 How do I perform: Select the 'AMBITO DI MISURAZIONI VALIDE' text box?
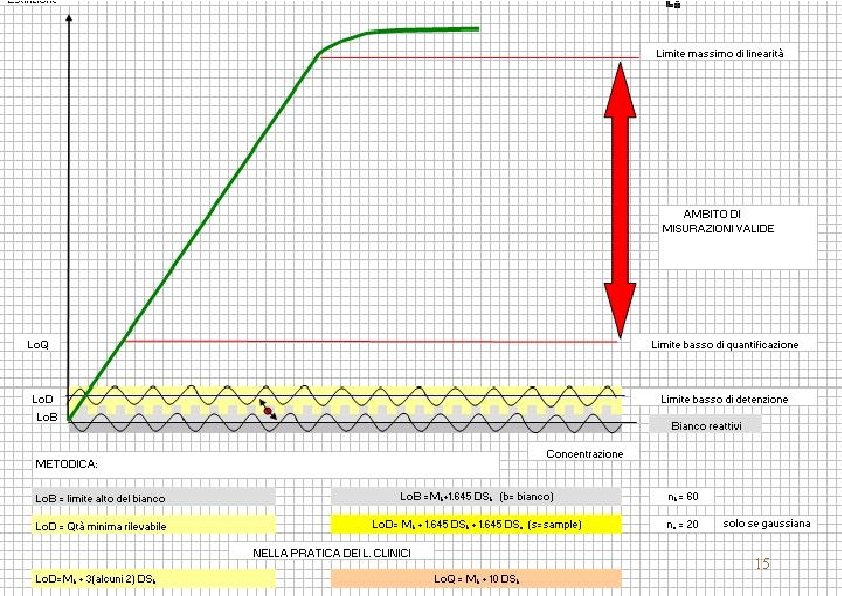[738, 237]
